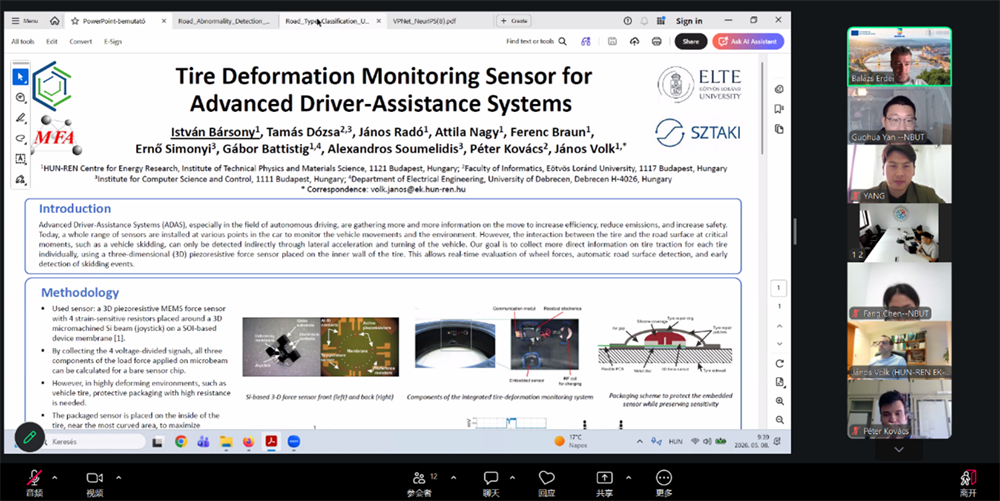Screen dimensions: 1000x501
Task: Leave the meeting using the red exit icon
Action: pyautogui.click(x=968, y=478)
